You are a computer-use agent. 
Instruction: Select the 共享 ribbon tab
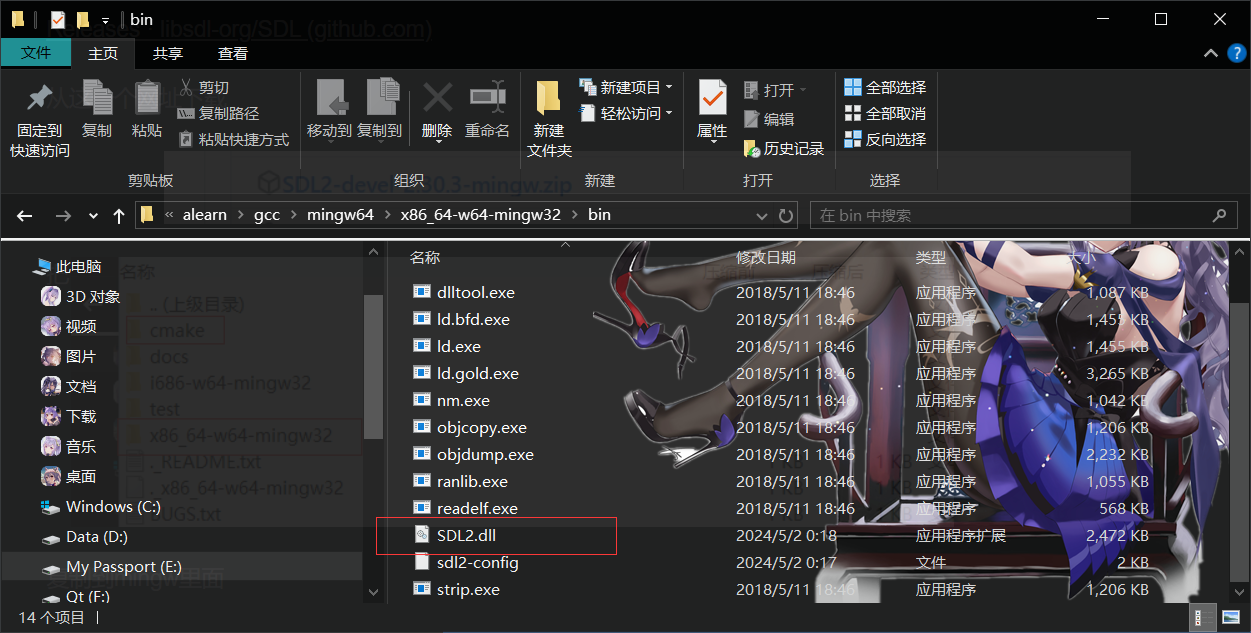(x=168, y=54)
